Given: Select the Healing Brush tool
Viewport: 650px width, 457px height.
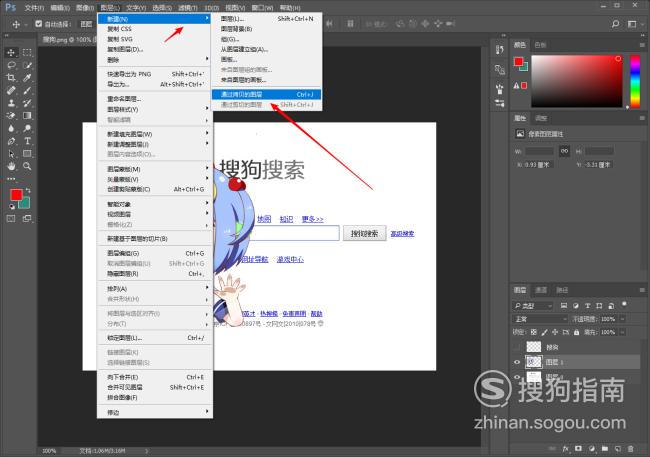Looking at the screenshot, I should click(11, 90).
